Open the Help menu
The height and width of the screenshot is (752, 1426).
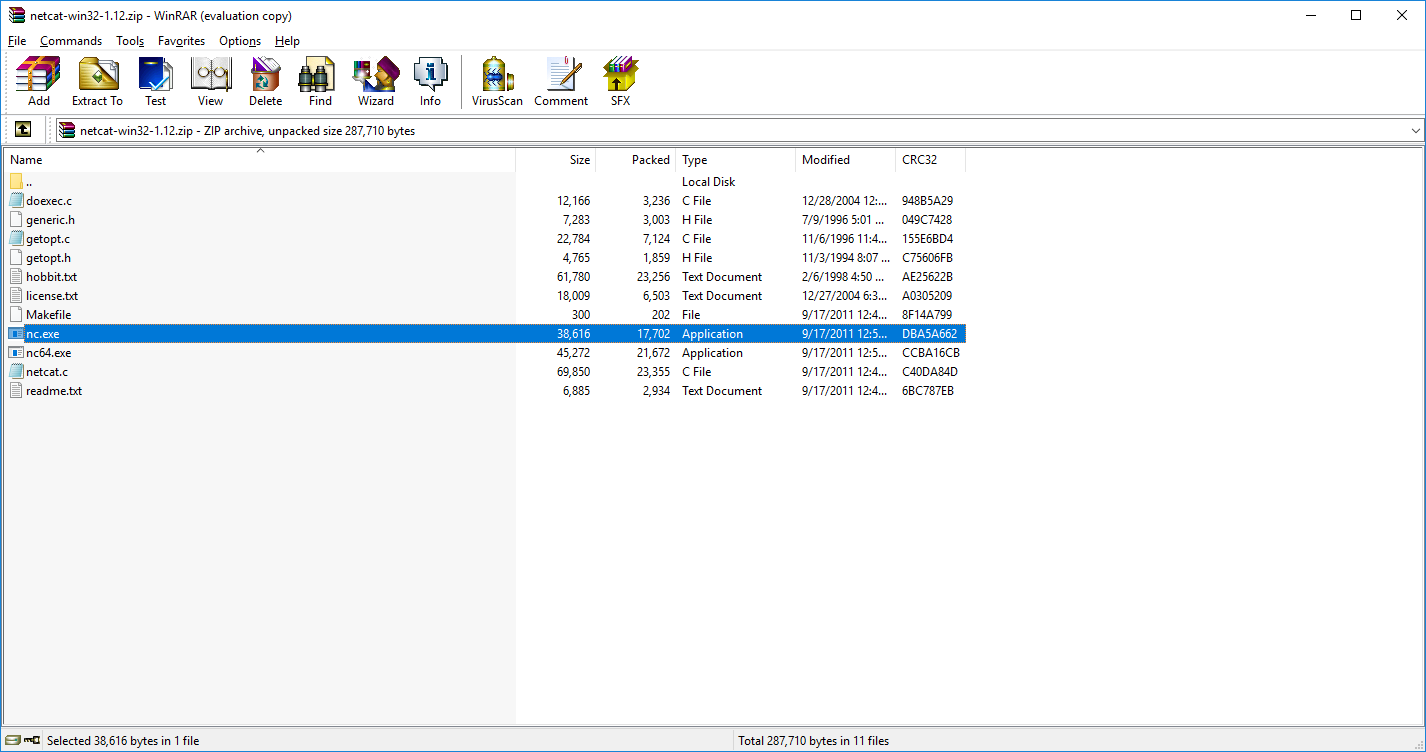click(x=287, y=41)
